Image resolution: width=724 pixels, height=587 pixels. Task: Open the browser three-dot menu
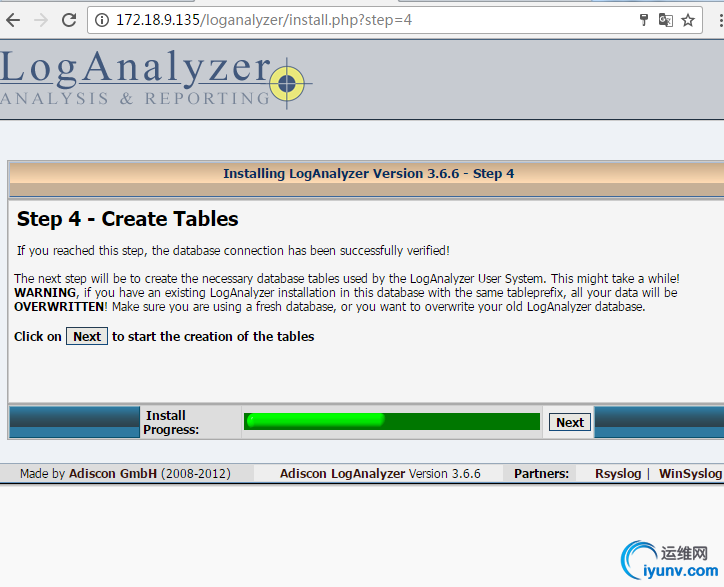[720, 20]
